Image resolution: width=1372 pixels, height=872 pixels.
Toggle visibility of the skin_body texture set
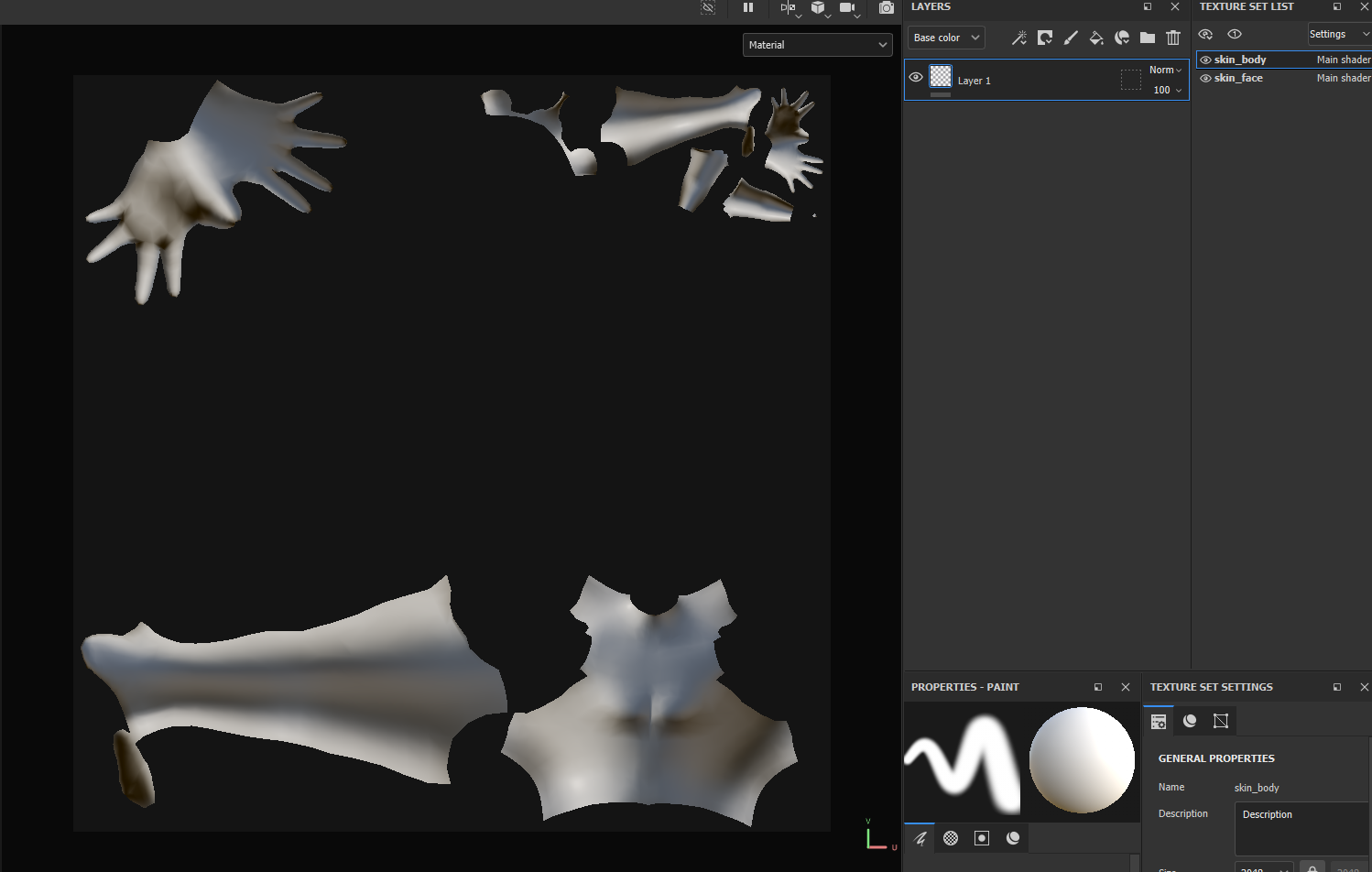tap(1205, 60)
